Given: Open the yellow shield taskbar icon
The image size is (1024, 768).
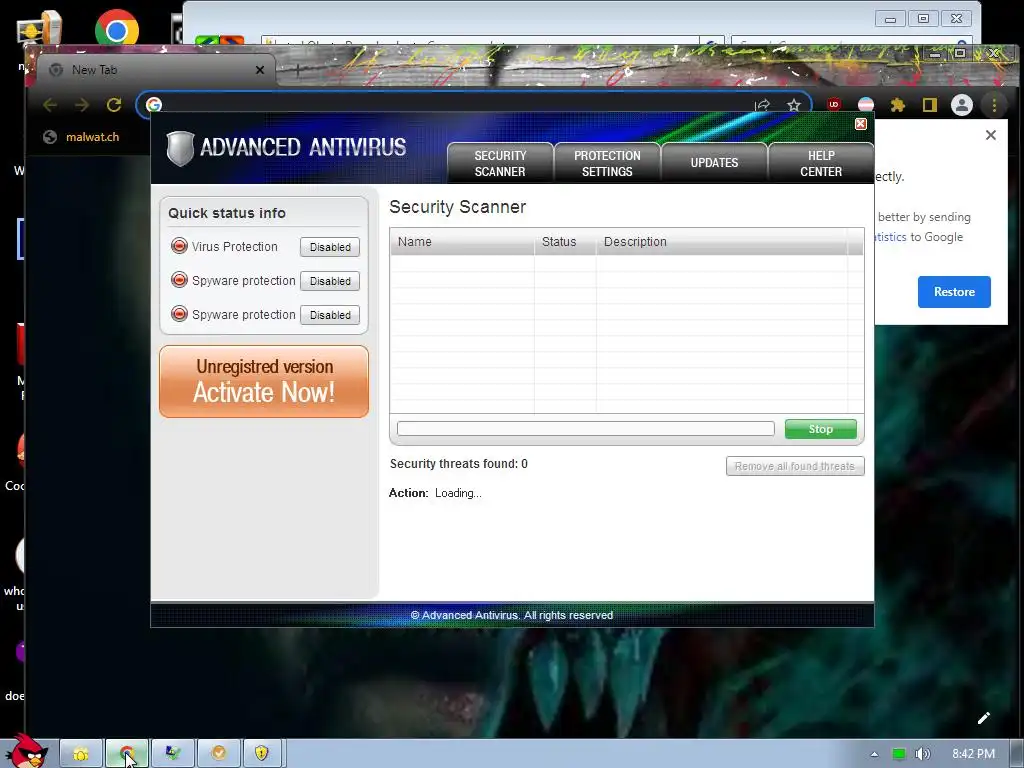Looking at the screenshot, I should (262, 754).
